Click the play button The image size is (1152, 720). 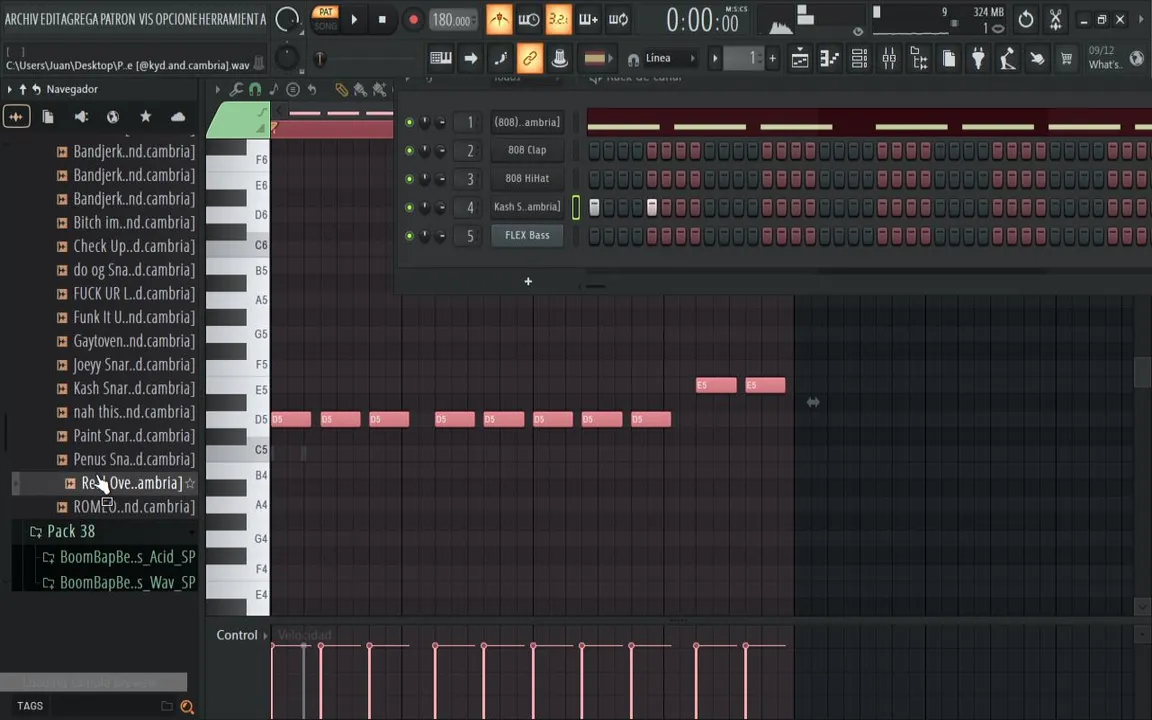point(354,20)
